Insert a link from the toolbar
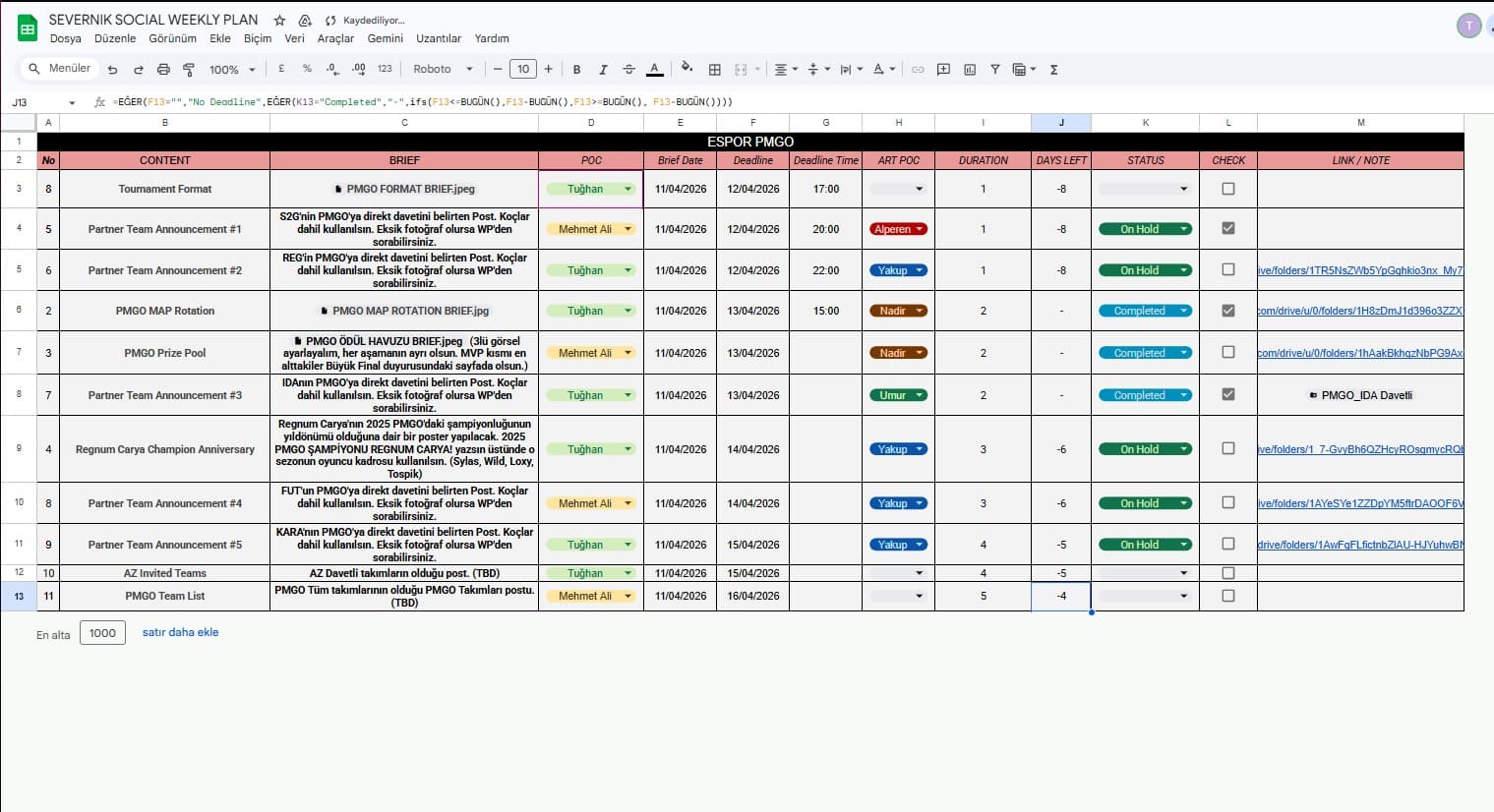 point(918,70)
